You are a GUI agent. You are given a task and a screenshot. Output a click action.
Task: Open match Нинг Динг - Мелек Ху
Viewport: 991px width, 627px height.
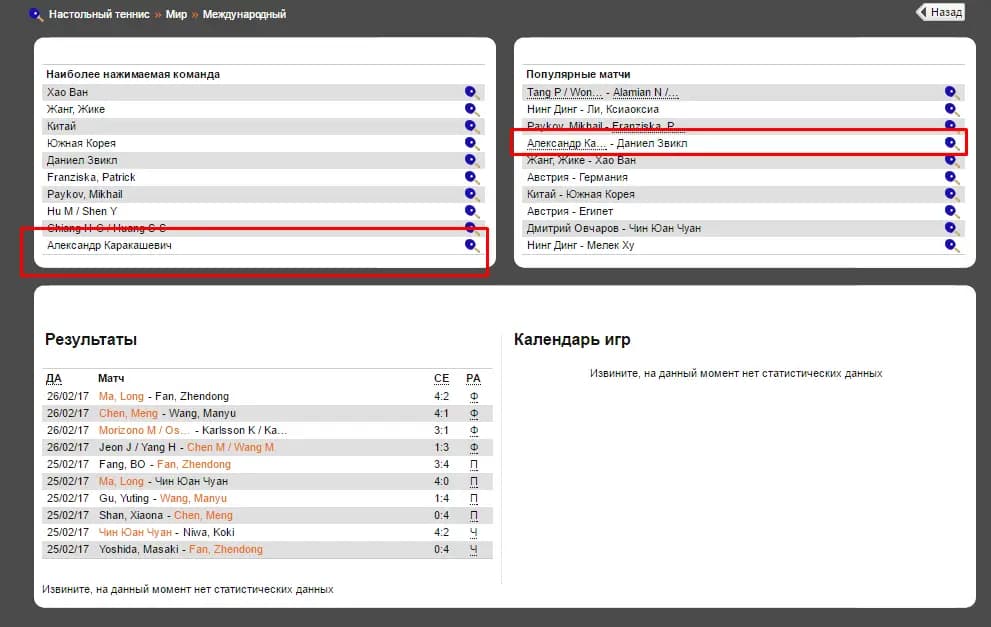tap(580, 245)
